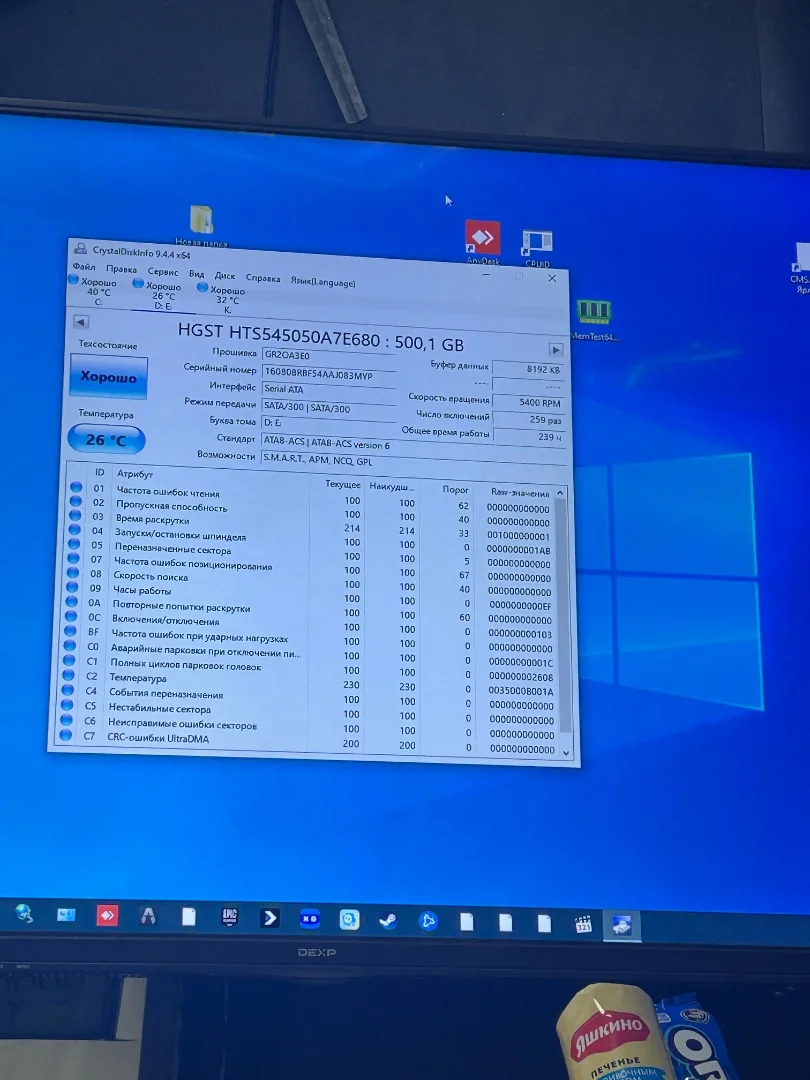Open the Сервис menu

(x=163, y=272)
